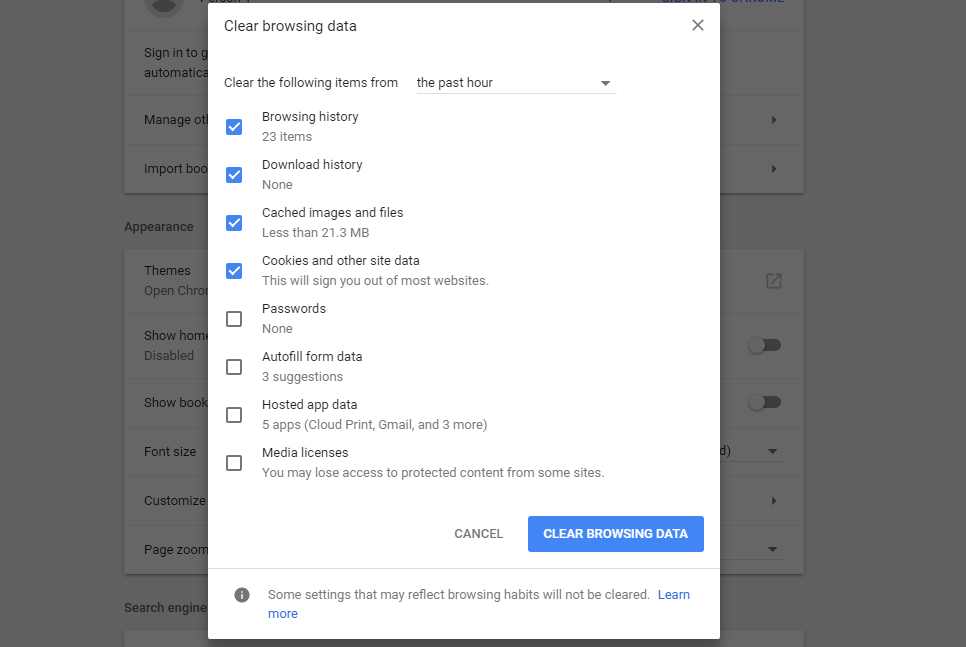The image size is (966, 647).
Task: Uncheck Download history option
Action: click(x=234, y=175)
